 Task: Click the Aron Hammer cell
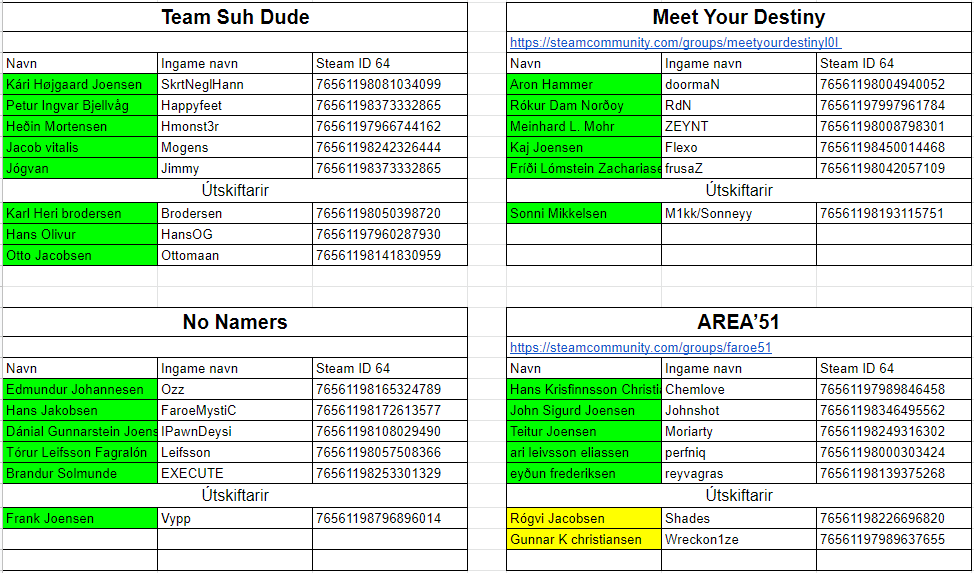click(x=584, y=85)
